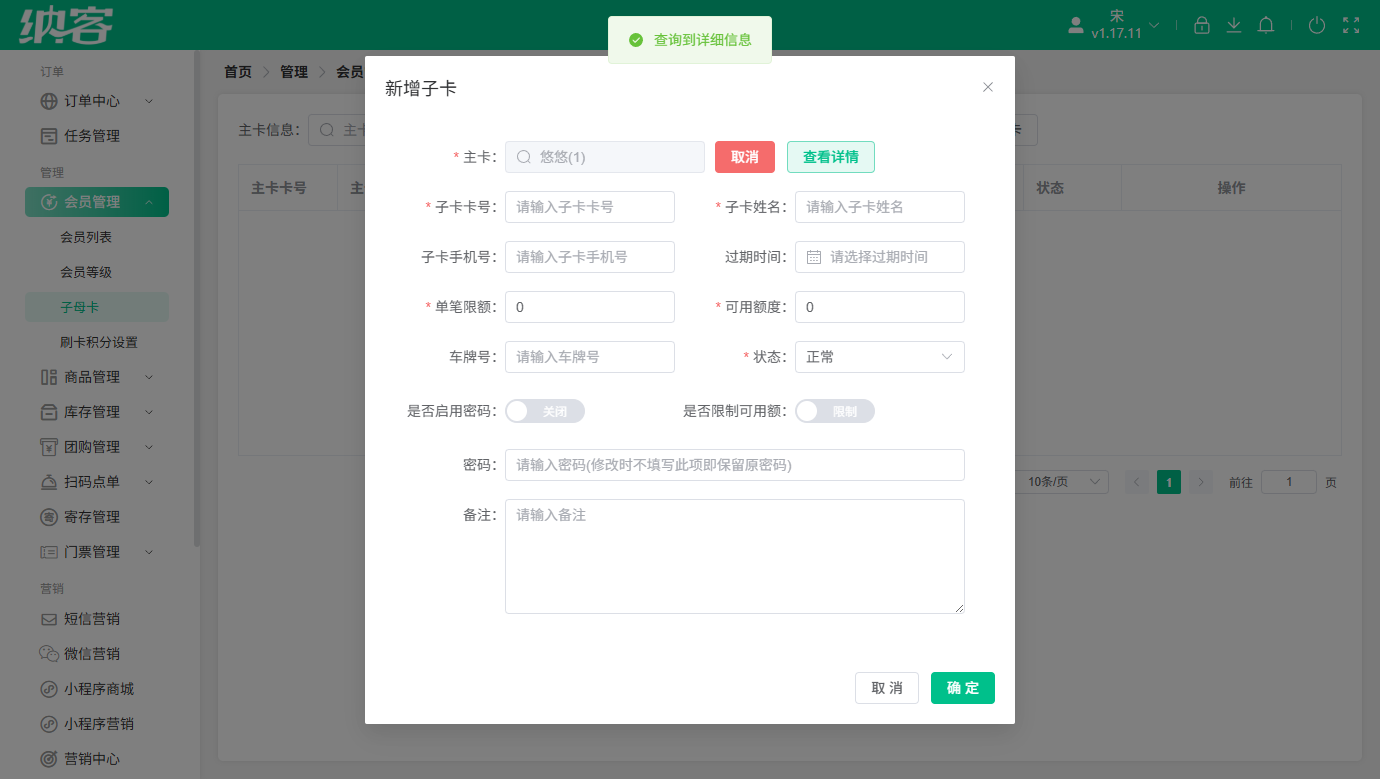Screen dimensions: 1380x779
Task: Open the 状态 dropdown showing 正常
Action: [880, 357]
